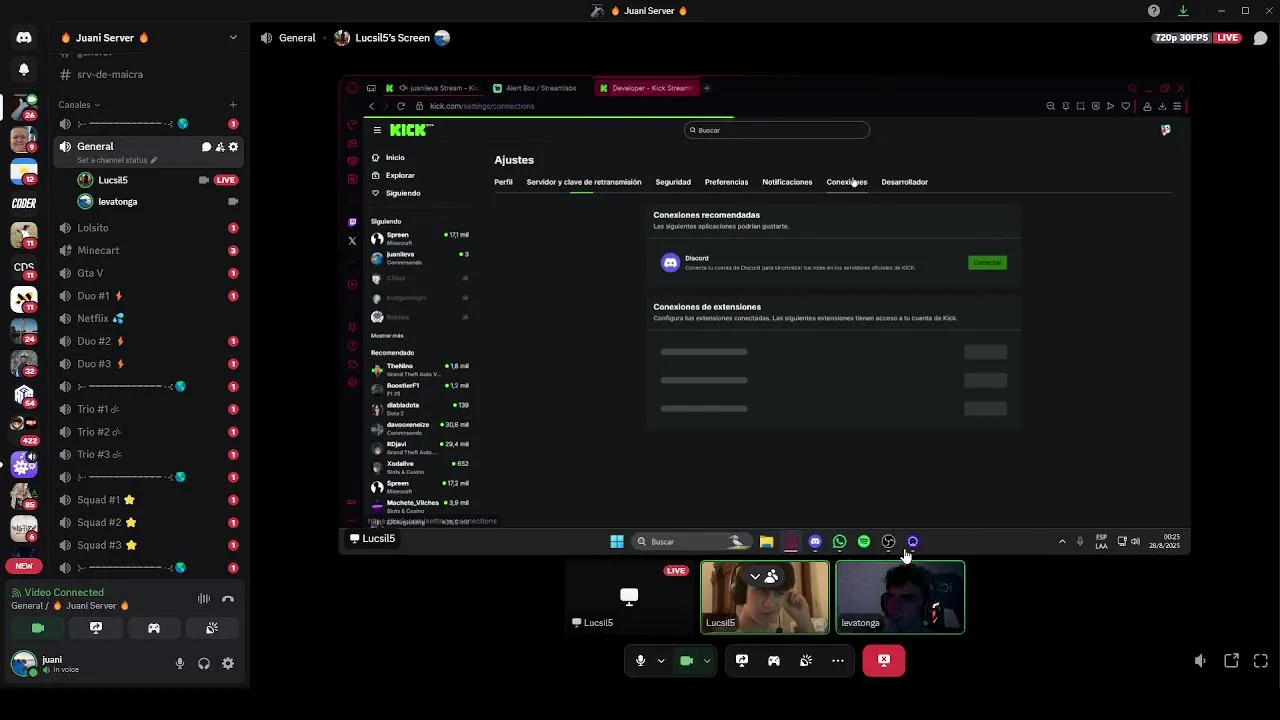Open srv-de-maicra text channel
The width and height of the screenshot is (1280, 720).
(x=110, y=74)
